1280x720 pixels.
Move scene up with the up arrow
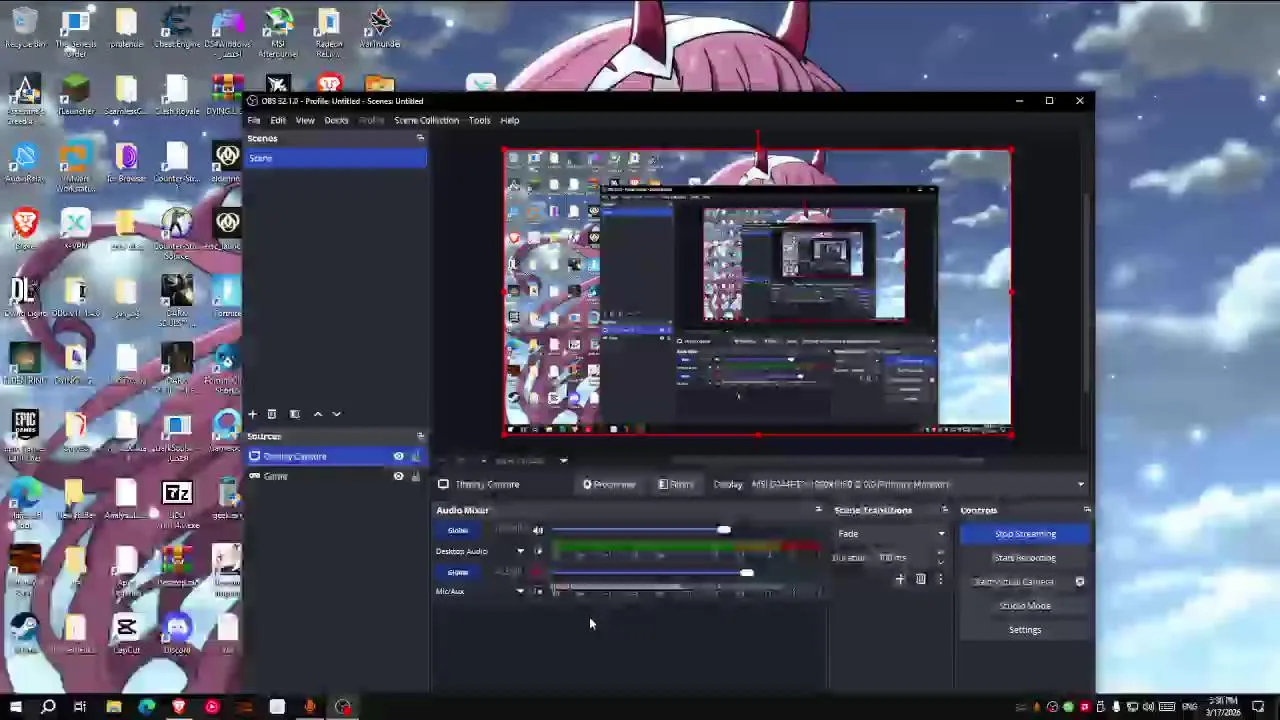pos(318,414)
